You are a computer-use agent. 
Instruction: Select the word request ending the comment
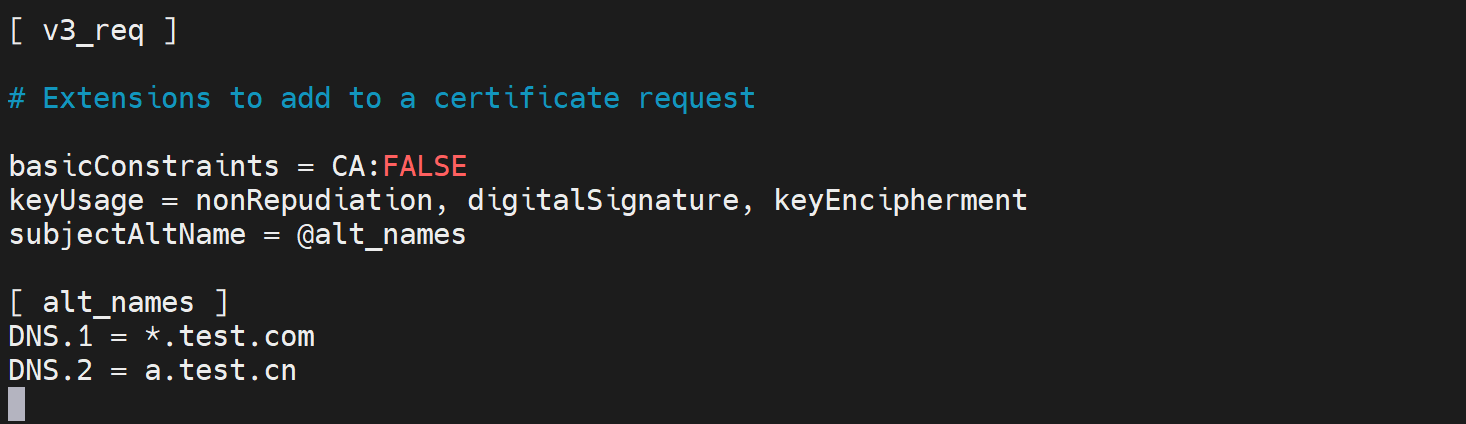point(696,98)
